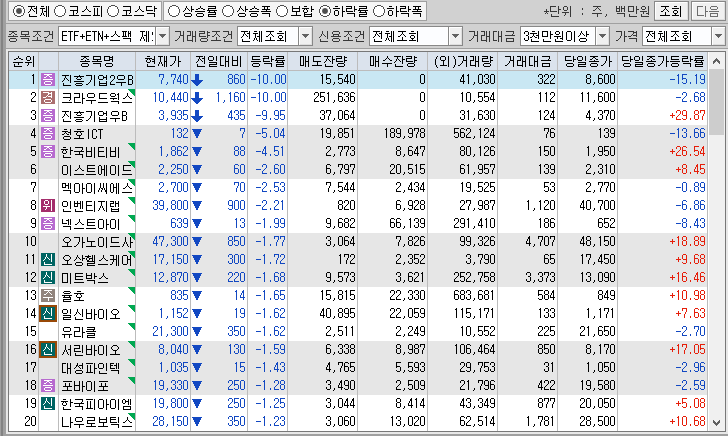Click the 주 badge for 율호
The image size is (728, 436).
[48, 295]
